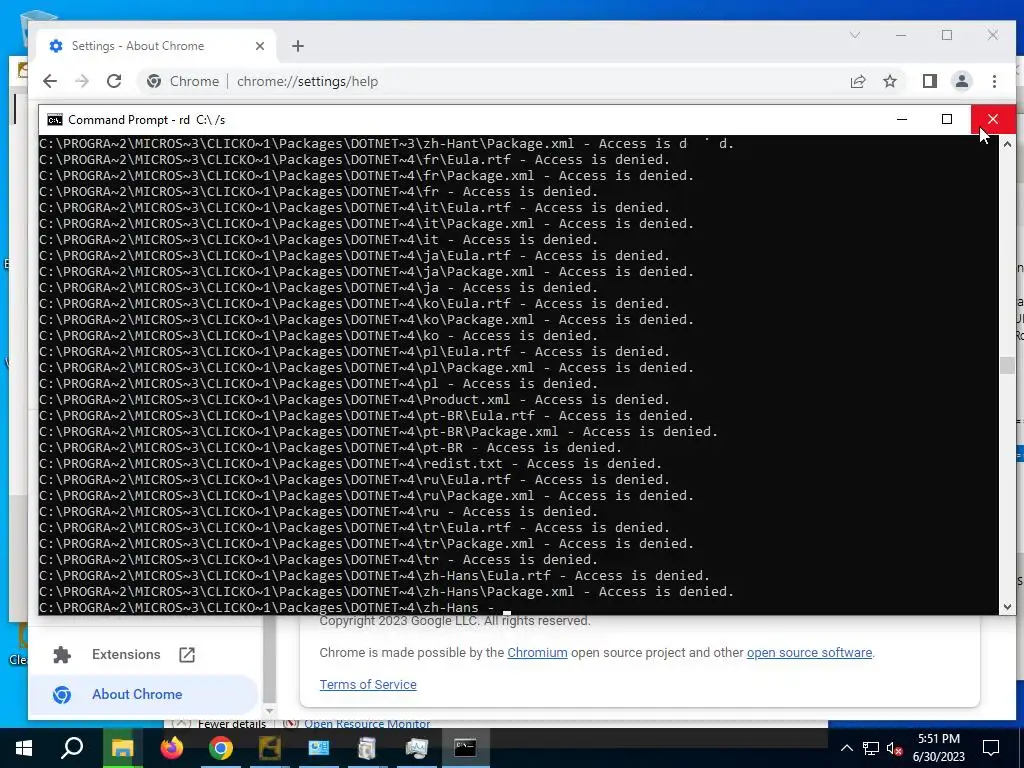
Task: Close the Command Prompt window
Action: 993,119
